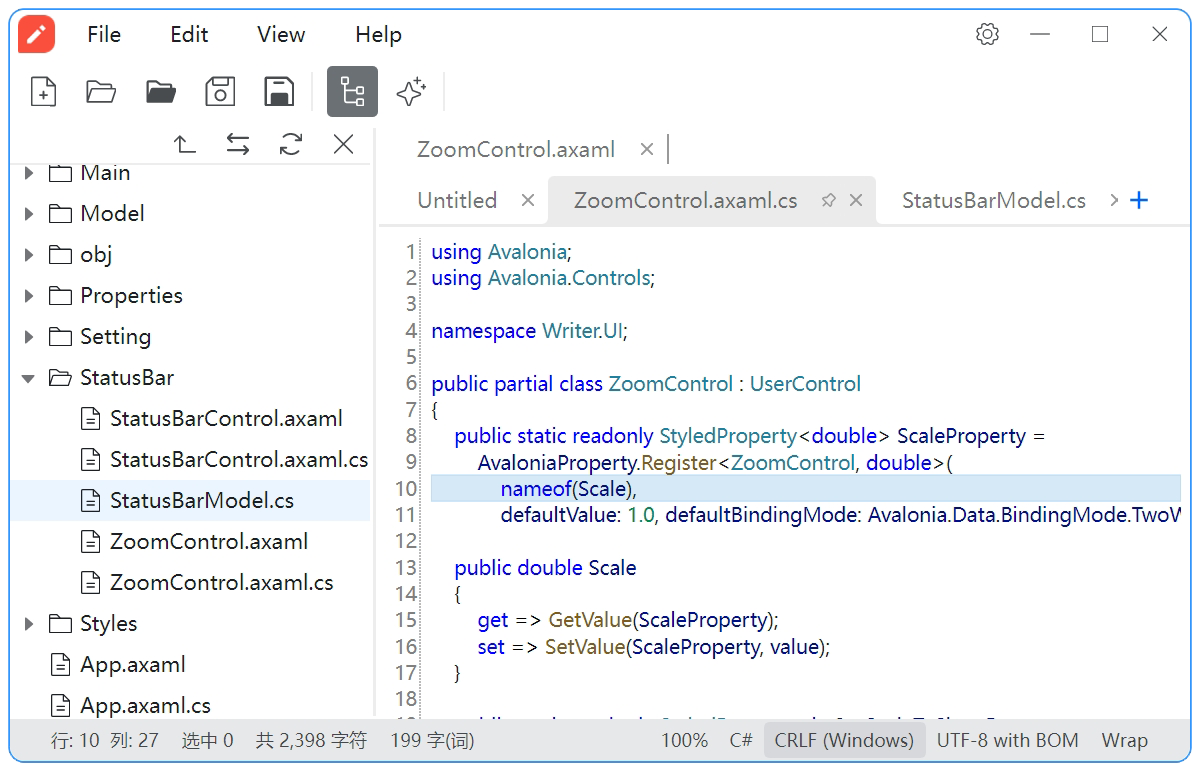The height and width of the screenshot is (771, 1200).
Task: Close the file explorer panel
Action: [344, 145]
